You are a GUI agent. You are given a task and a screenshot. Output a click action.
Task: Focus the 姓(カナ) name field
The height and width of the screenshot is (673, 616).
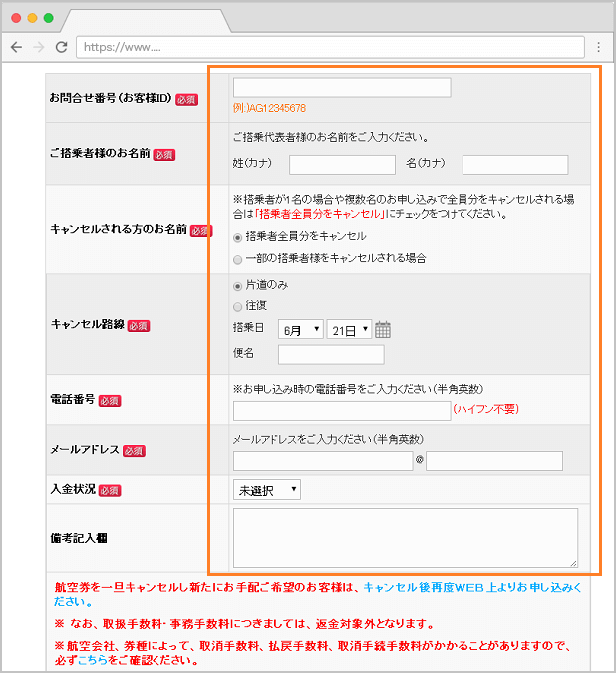tap(342, 164)
